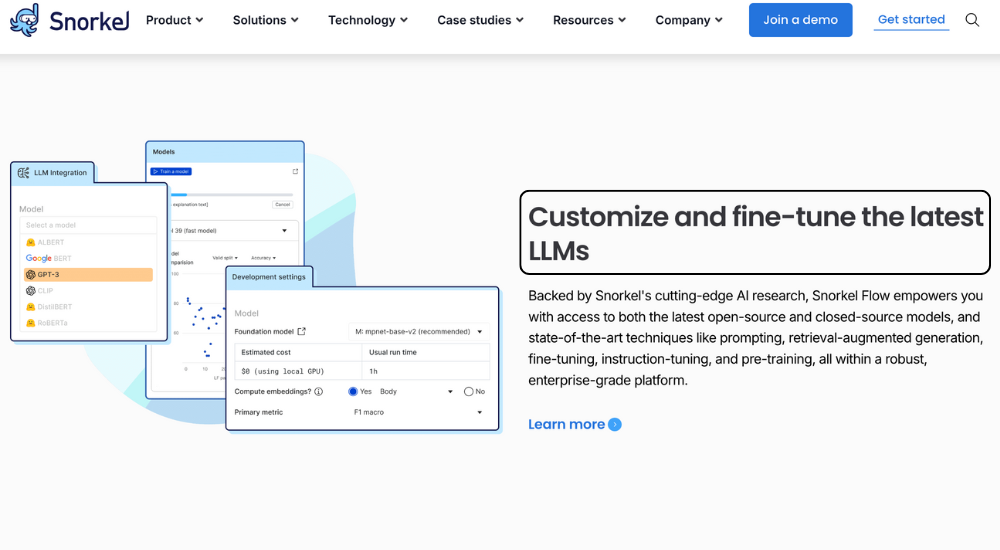Viewport: 1000px width, 550px height.
Task: Click the Select a model input field
Action: click(x=88, y=225)
